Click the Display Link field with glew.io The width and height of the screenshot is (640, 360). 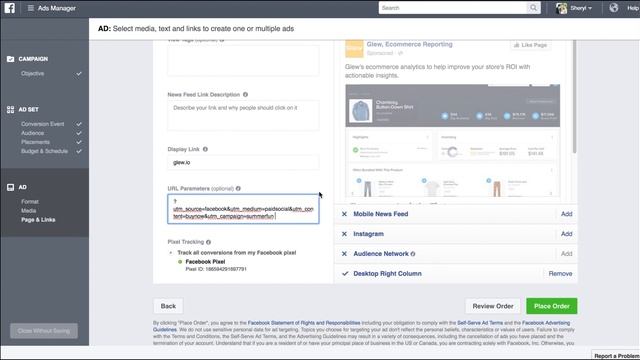(243, 162)
